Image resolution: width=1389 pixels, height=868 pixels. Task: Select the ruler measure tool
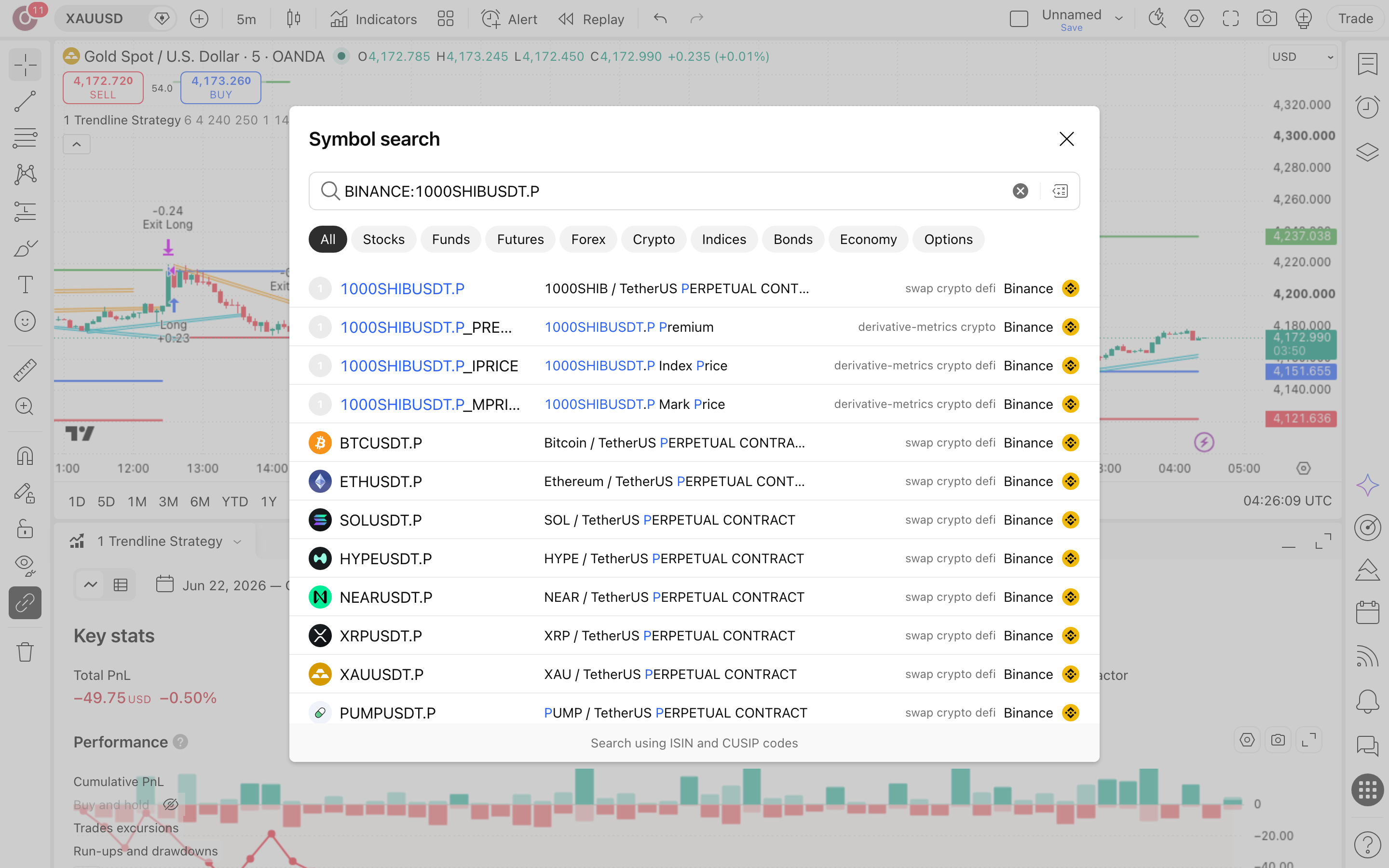pyautogui.click(x=25, y=370)
